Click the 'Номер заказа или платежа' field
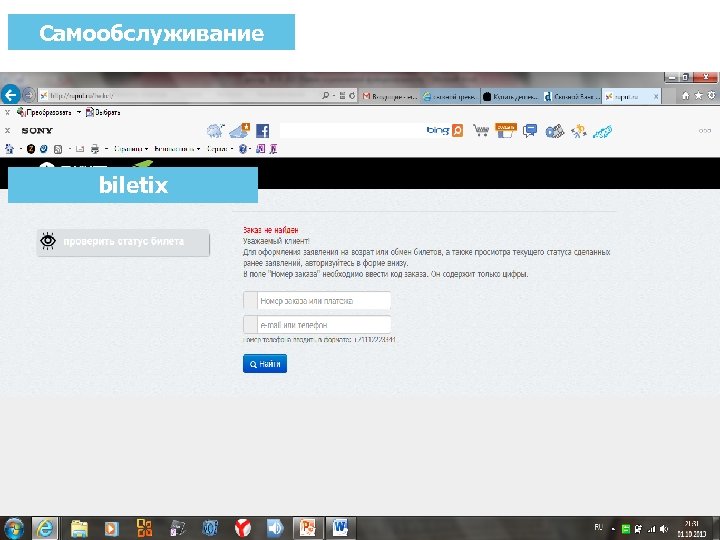Viewport: 720px width, 540px height. [x=317, y=301]
